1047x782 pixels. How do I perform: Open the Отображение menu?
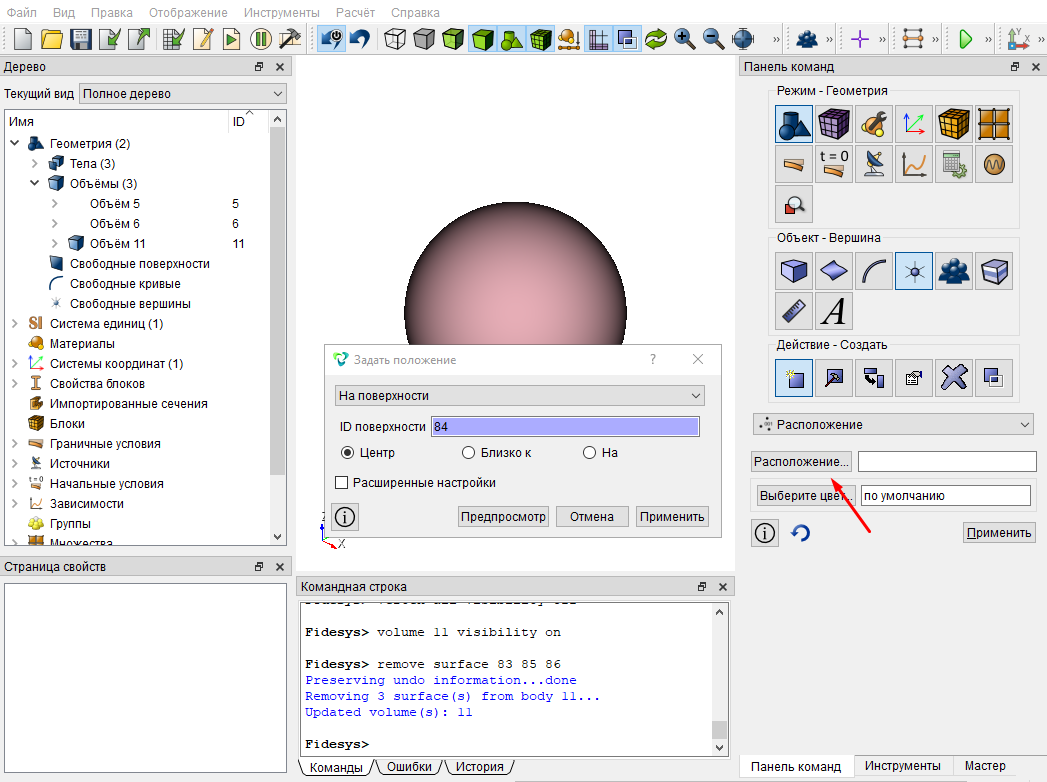click(188, 13)
